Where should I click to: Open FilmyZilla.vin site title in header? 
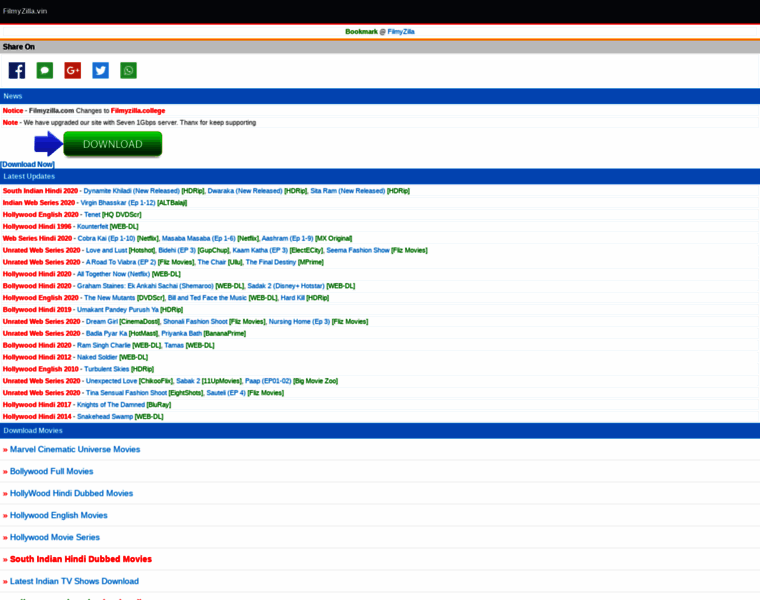tap(25, 11)
